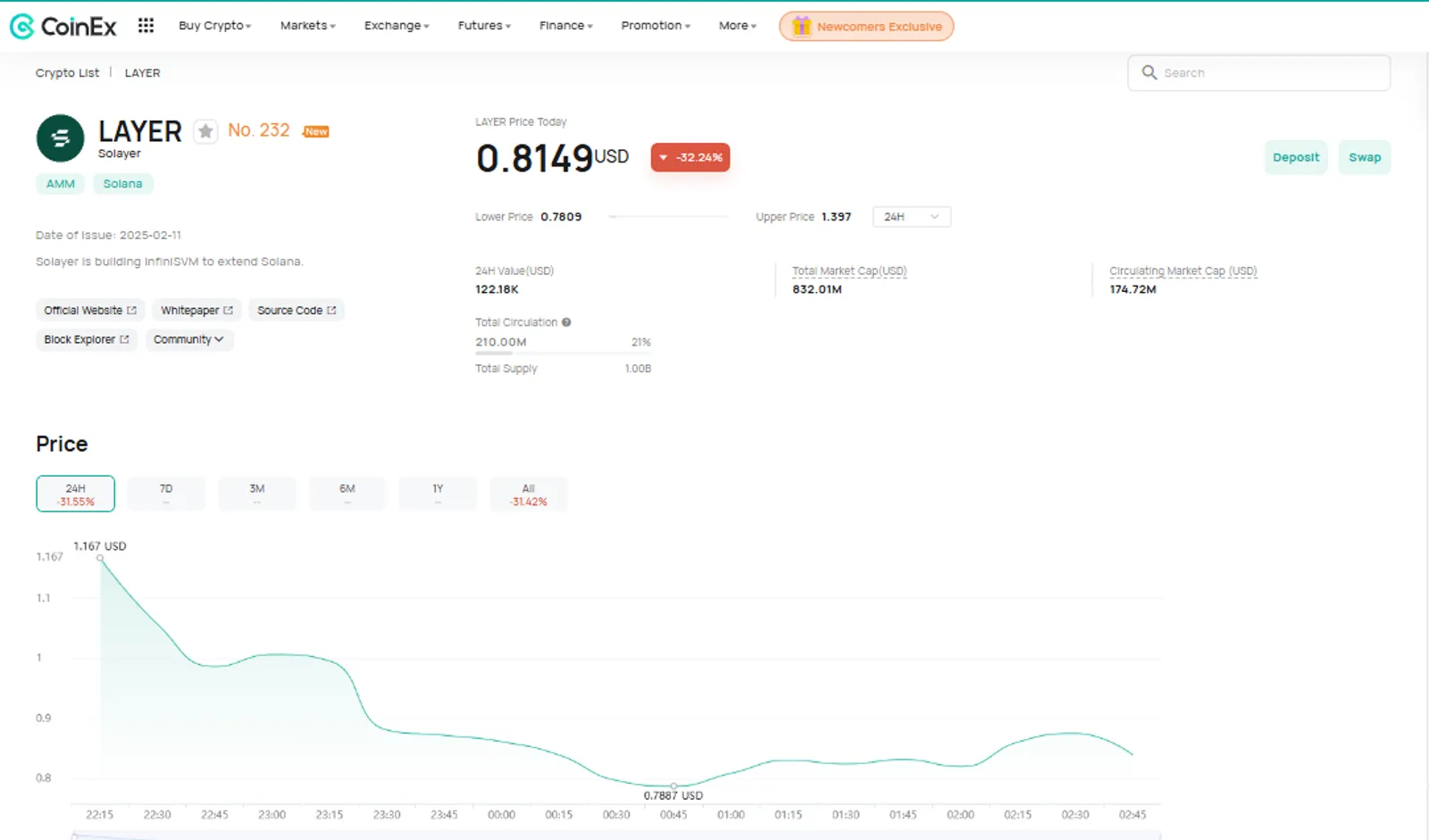Select the 24H chart period tab
The image size is (1429, 840).
click(75, 494)
